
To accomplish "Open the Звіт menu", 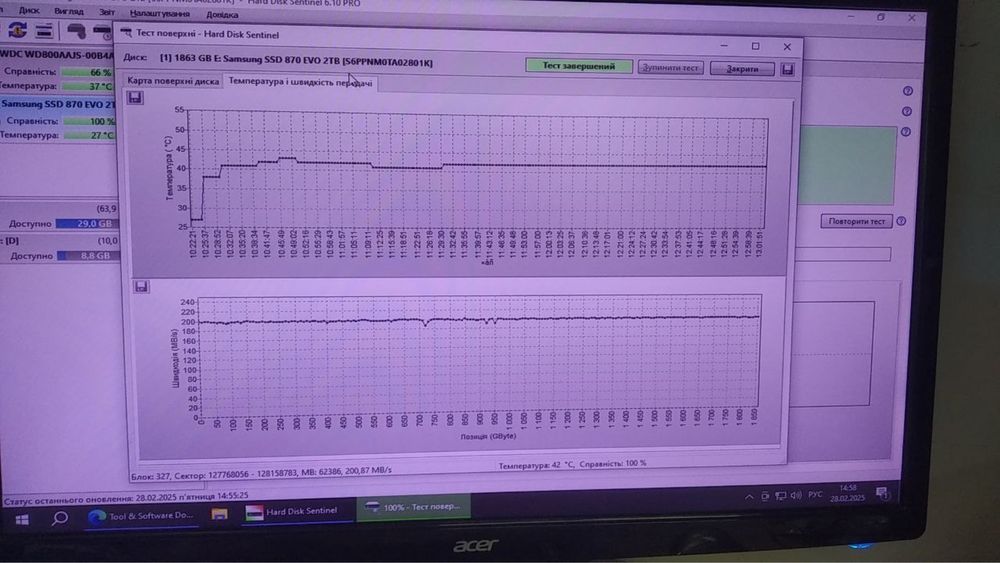I will coord(107,12).
